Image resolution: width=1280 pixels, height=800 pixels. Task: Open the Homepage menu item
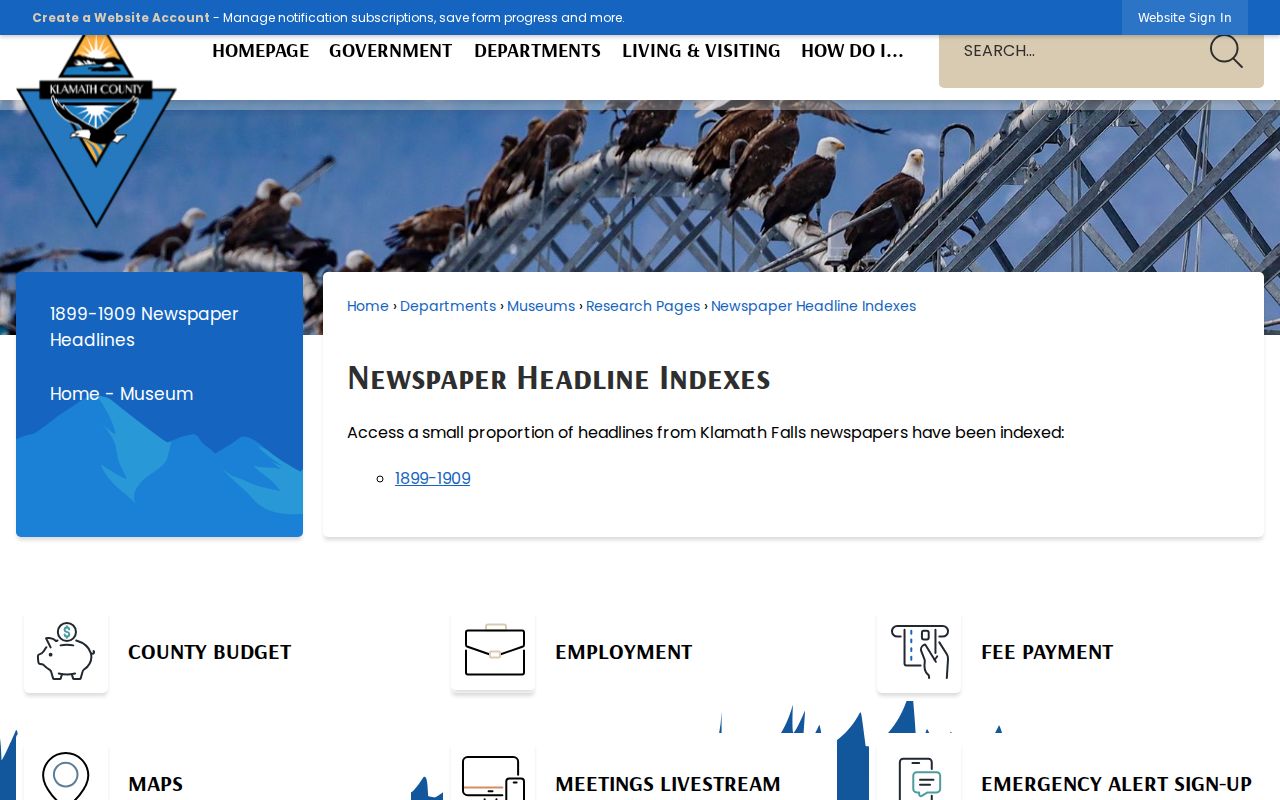coord(260,51)
